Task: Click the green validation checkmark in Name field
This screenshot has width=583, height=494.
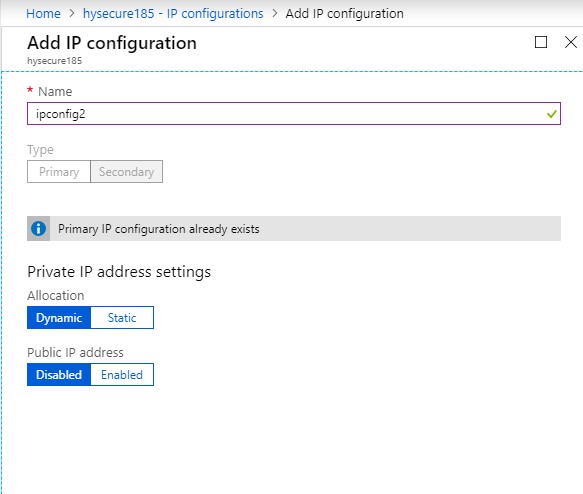Action: click(x=552, y=114)
